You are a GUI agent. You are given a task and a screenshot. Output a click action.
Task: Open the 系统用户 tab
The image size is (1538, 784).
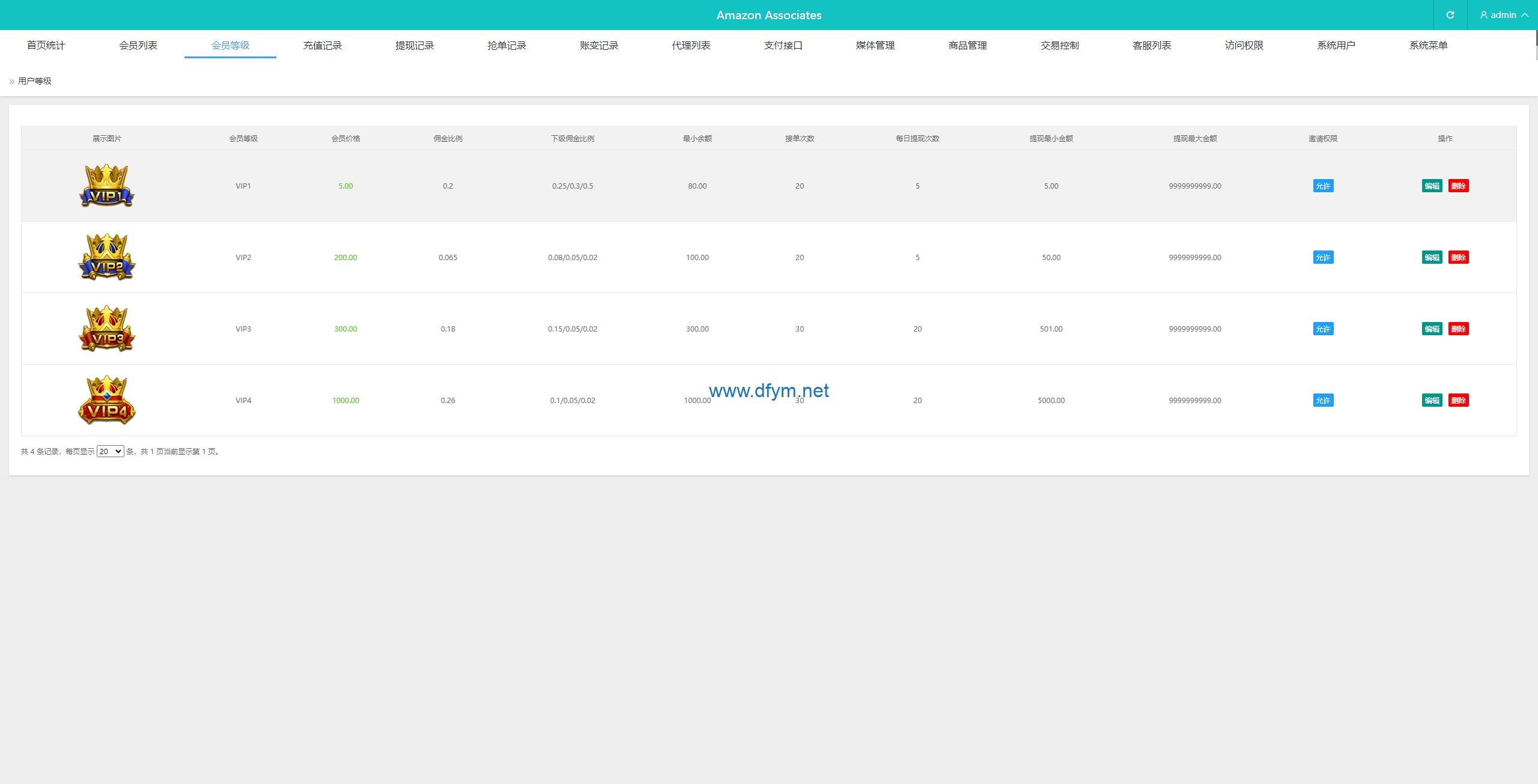point(1337,45)
